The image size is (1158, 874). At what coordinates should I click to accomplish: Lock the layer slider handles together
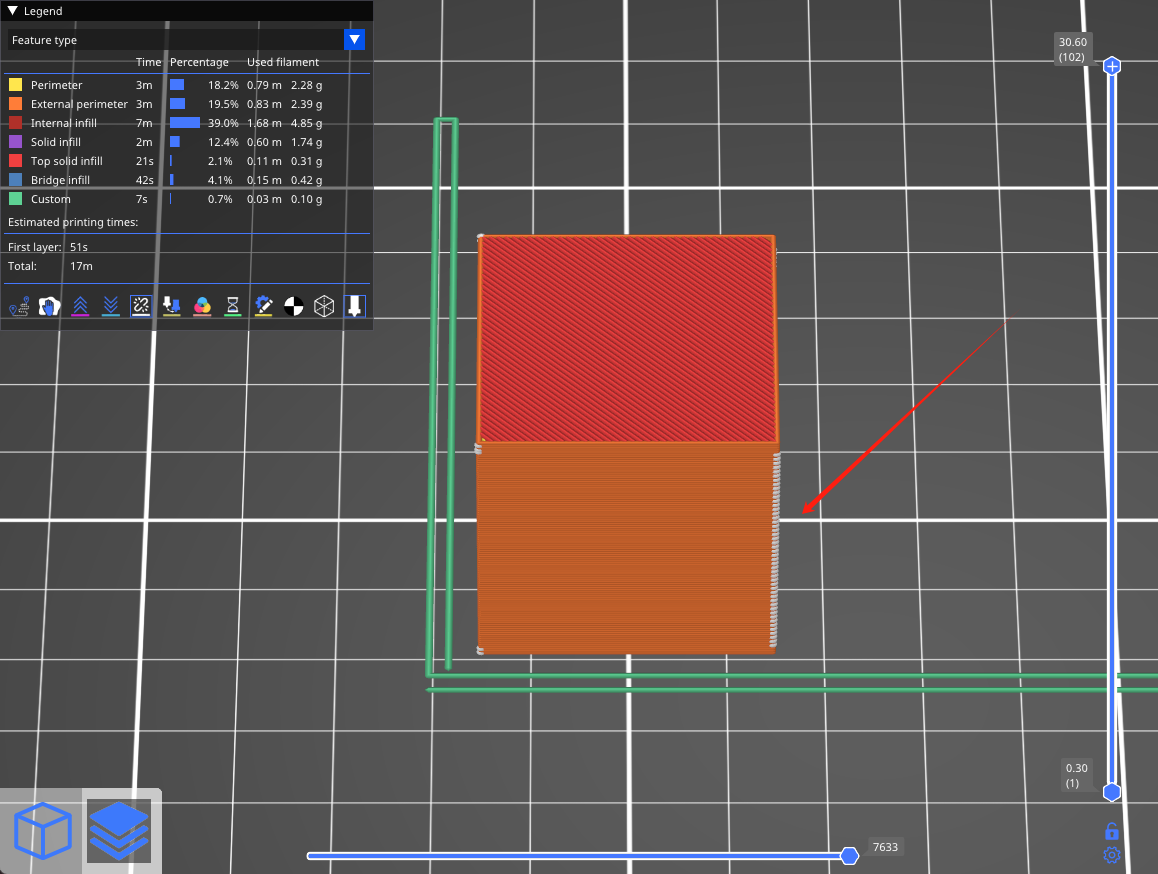(x=1112, y=831)
